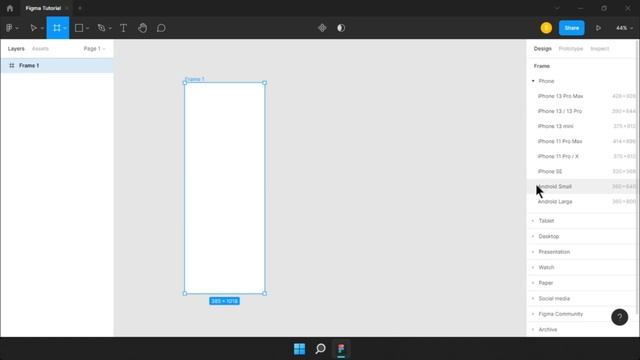
Task: Open shape tools dropdown arrow
Action: (87, 28)
